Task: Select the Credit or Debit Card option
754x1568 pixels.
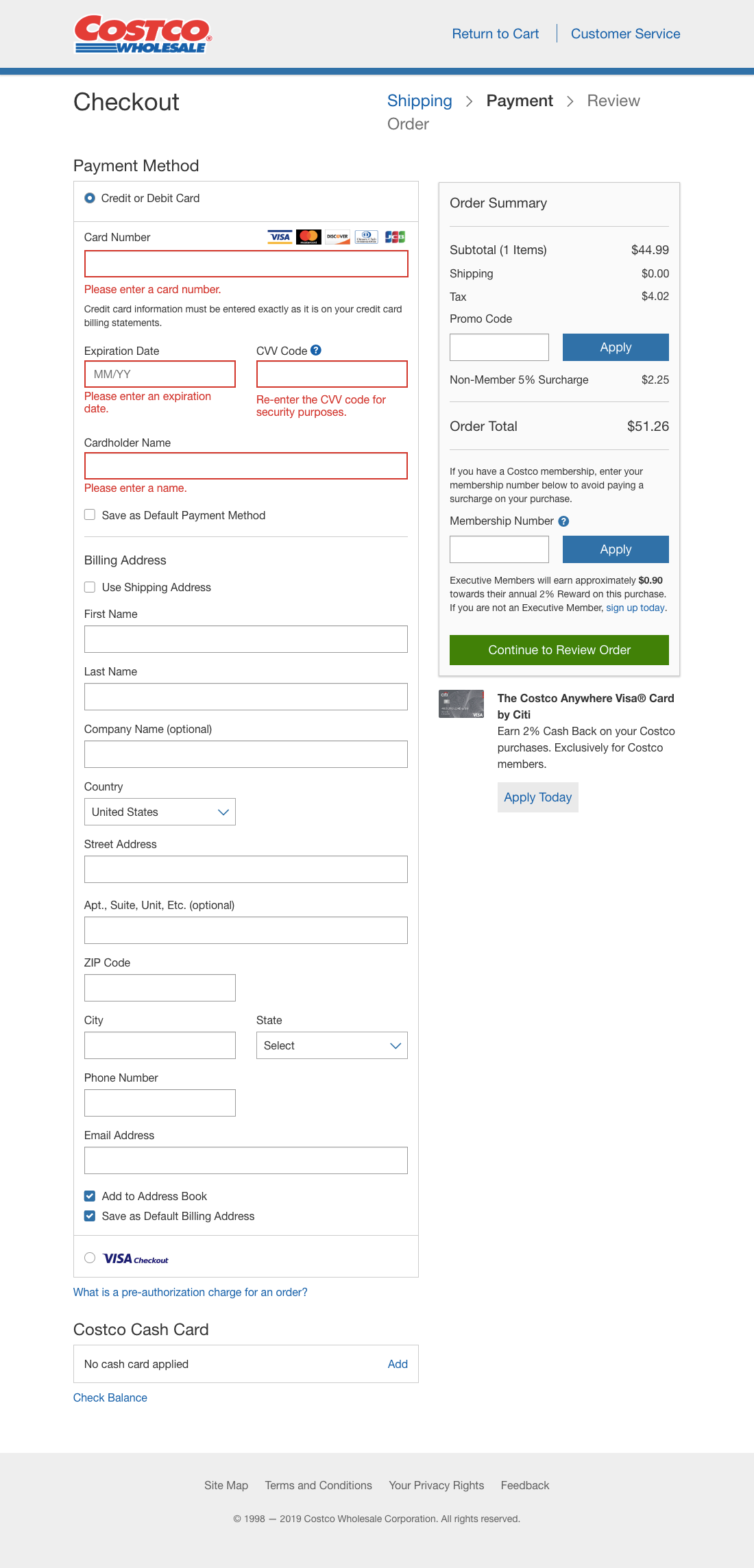Action: pyautogui.click(x=89, y=199)
